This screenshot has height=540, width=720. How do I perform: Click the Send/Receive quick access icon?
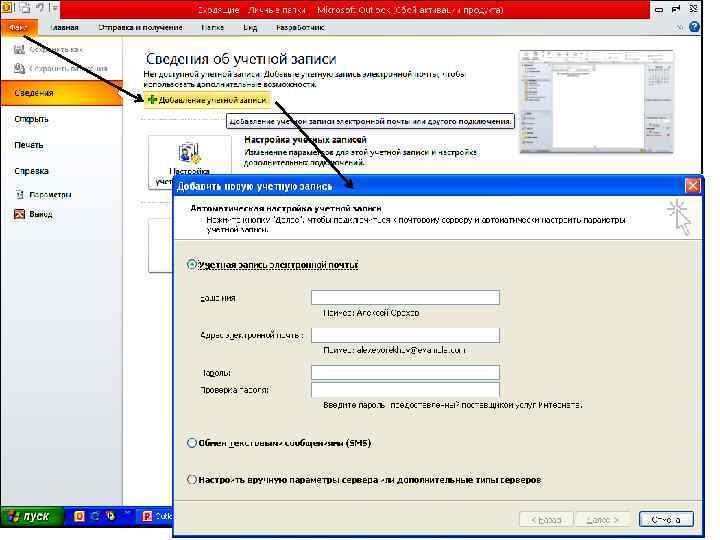point(25,8)
